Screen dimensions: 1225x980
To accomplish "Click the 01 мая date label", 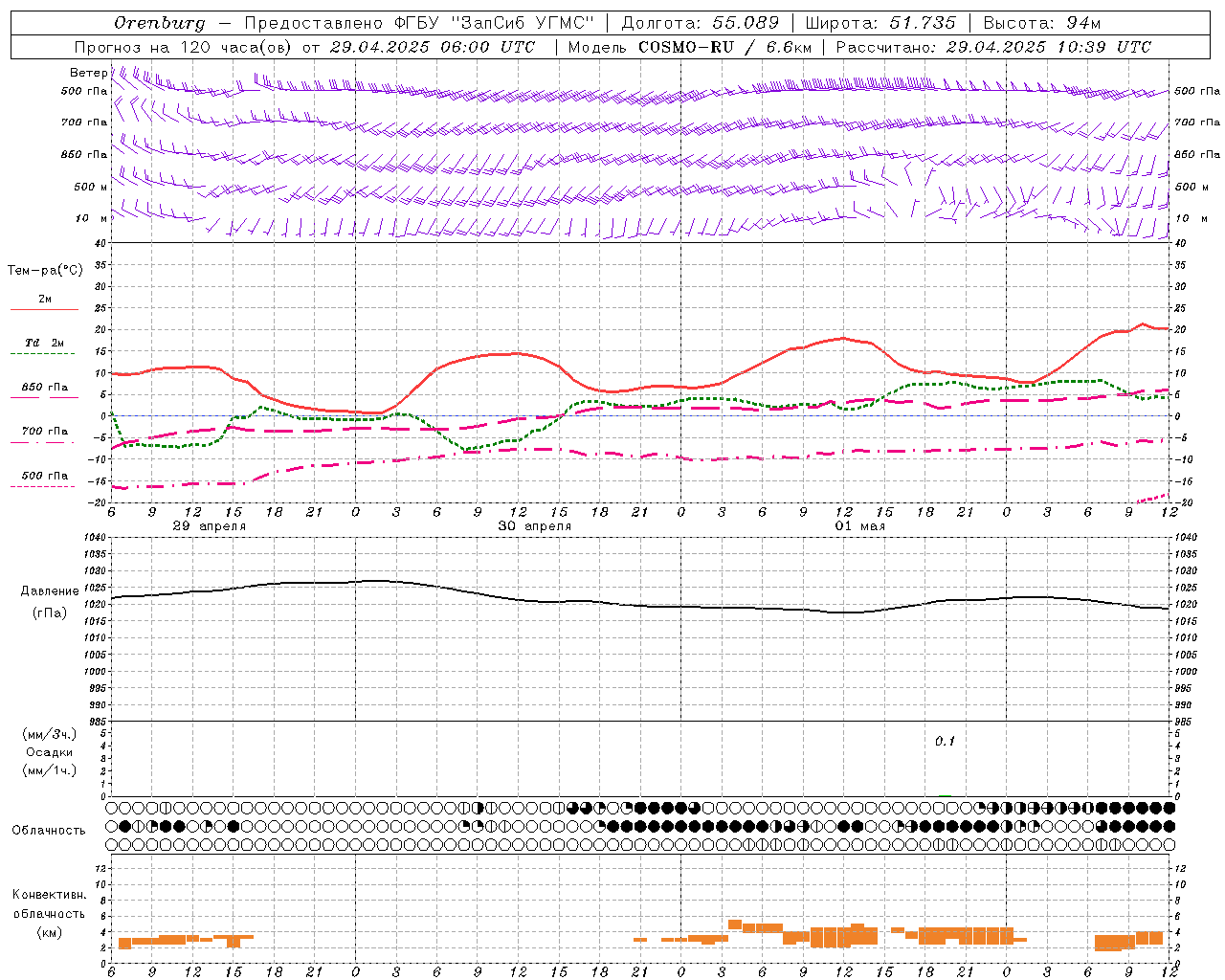I will [x=859, y=526].
